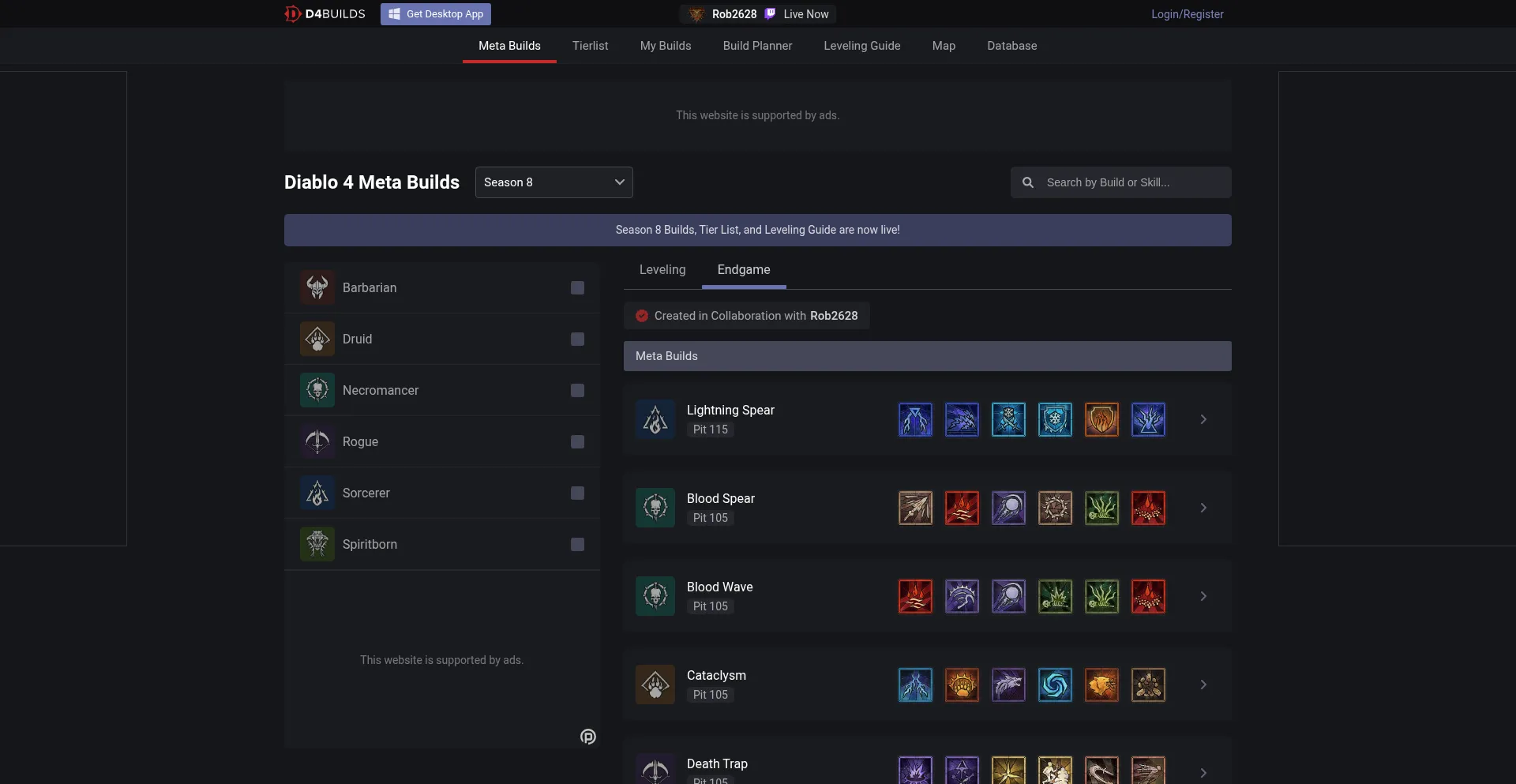Click fourth skill icon in Blood Spear row

[x=1055, y=508]
